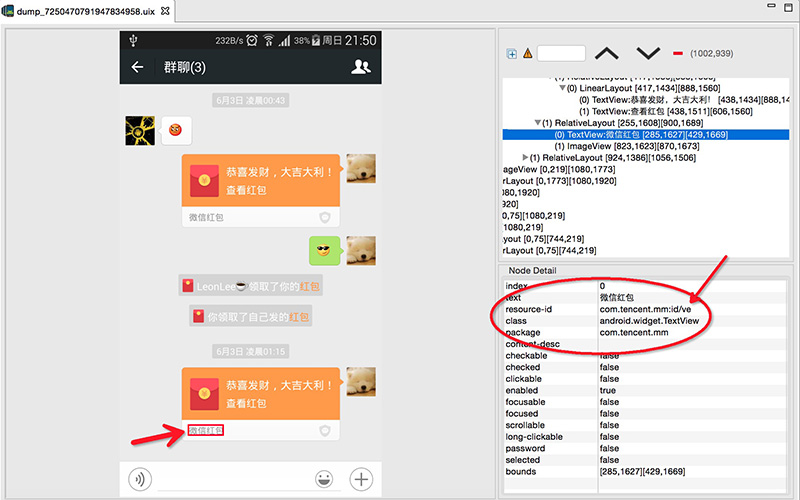Image resolution: width=800 pixels, height=500 pixels.
Task: Tap the orange 红包 link in LeonLee notice
Action: pos(309,286)
